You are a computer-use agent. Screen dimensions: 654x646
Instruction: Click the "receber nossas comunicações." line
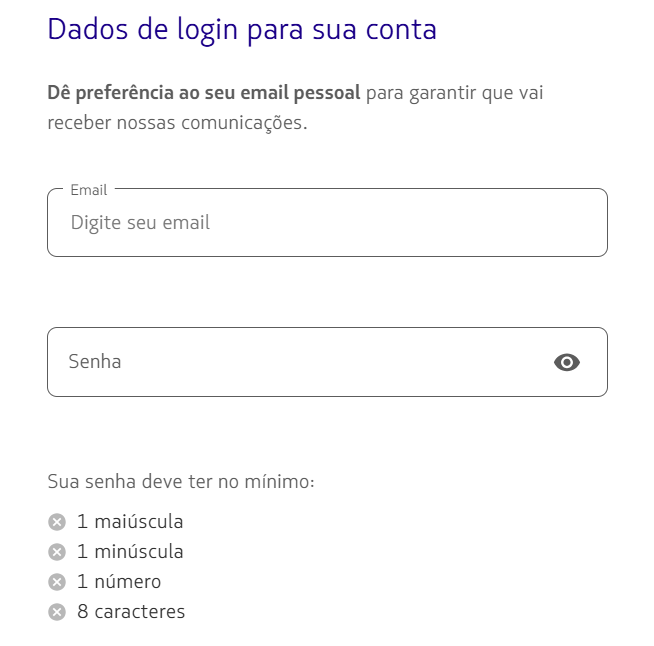click(x=177, y=124)
